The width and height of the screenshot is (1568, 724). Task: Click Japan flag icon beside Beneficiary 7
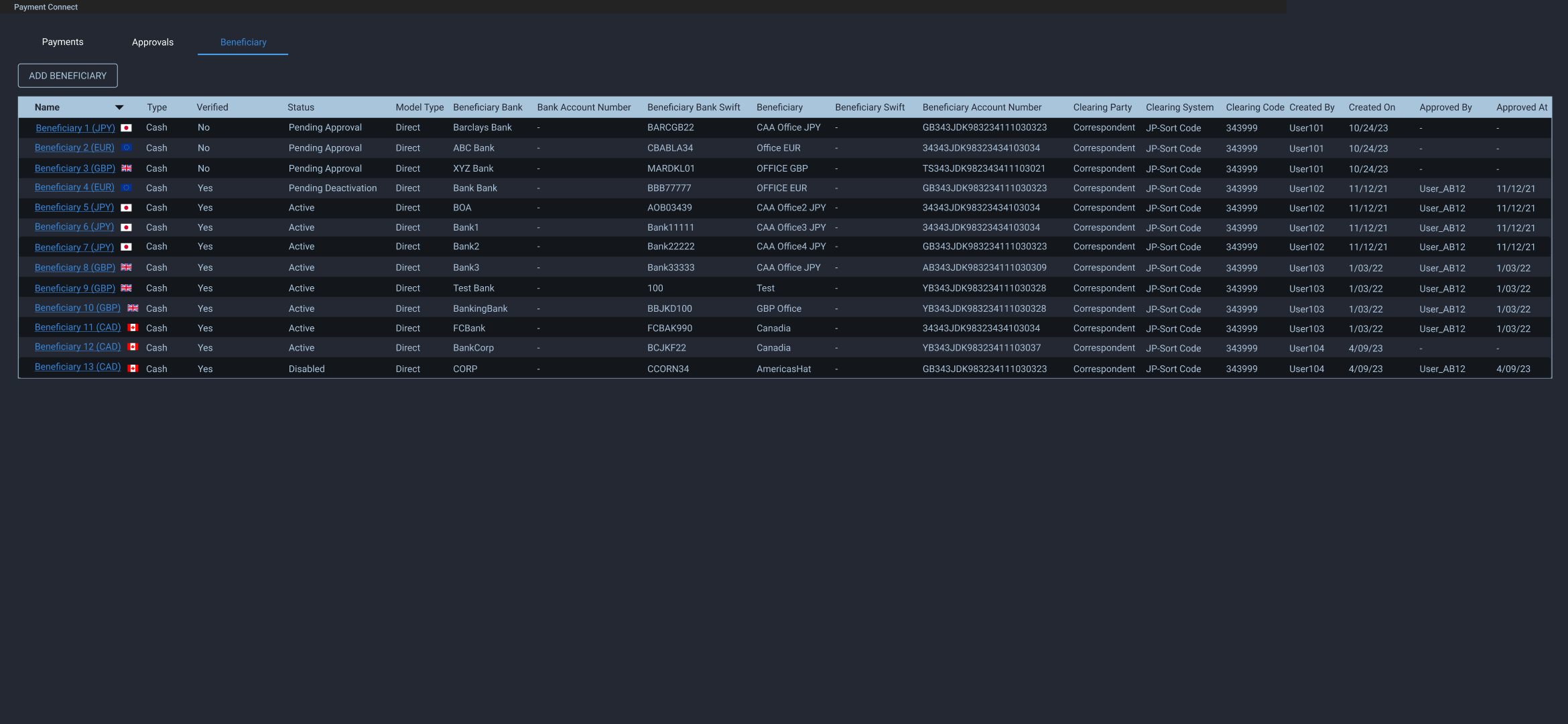point(126,247)
